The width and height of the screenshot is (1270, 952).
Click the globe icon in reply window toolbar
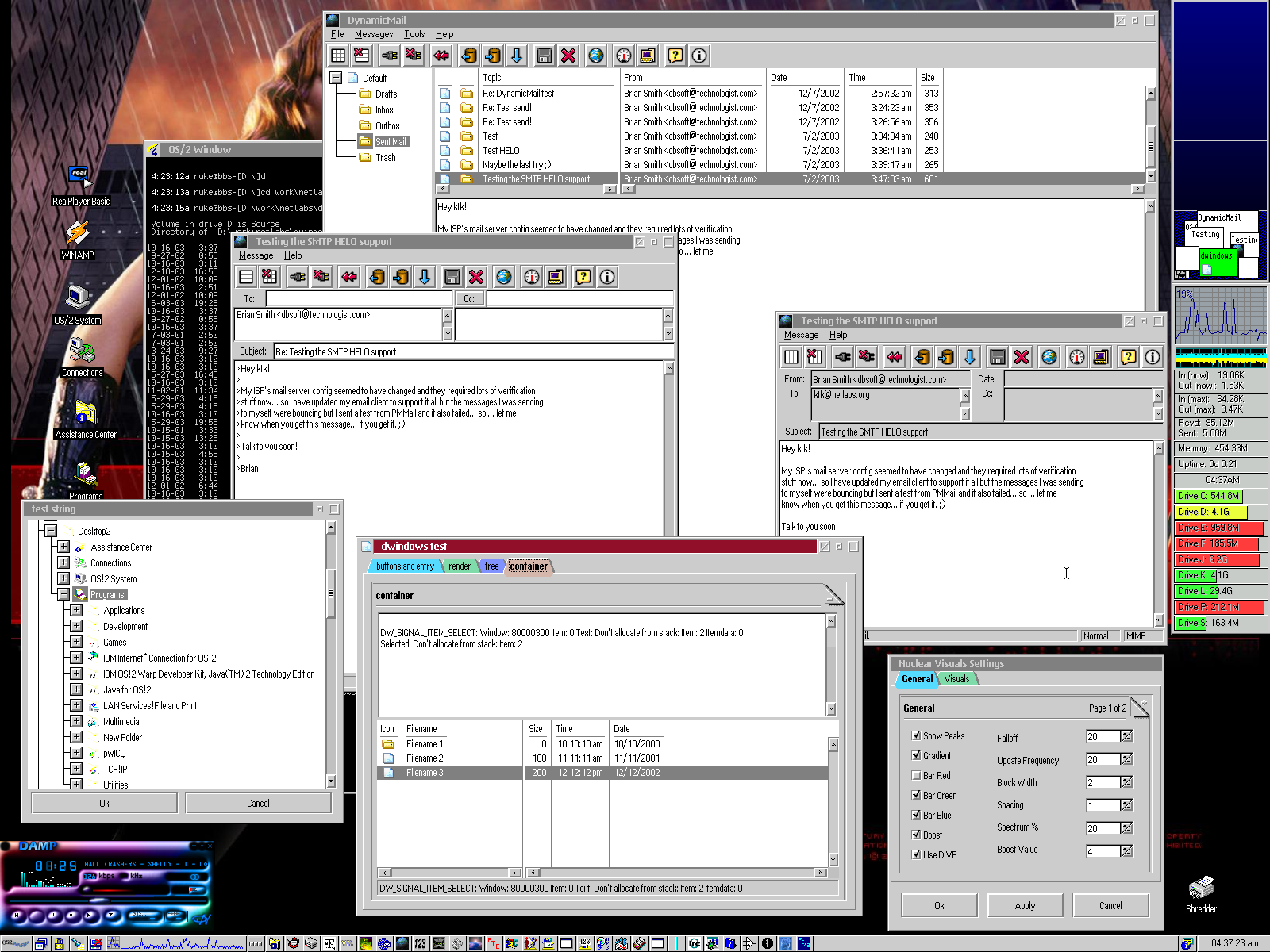[x=504, y=277]
